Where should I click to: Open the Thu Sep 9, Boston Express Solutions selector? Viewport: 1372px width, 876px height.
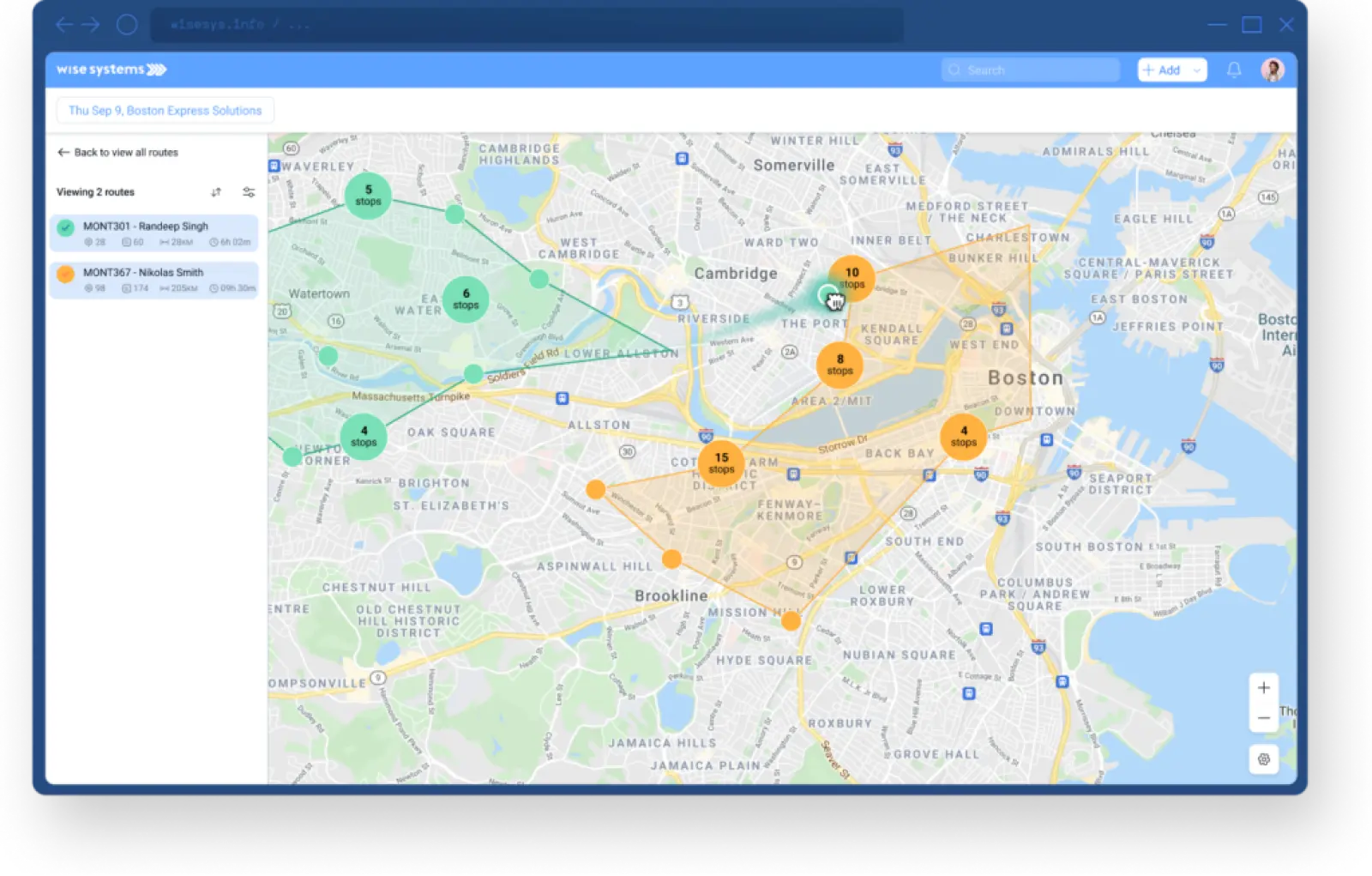165,110
